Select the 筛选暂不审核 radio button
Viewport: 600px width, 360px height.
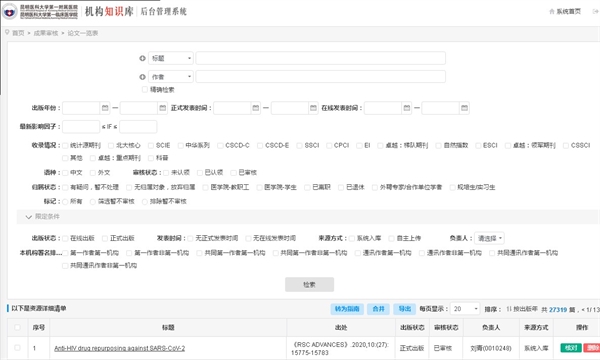[x=93, y=202]
